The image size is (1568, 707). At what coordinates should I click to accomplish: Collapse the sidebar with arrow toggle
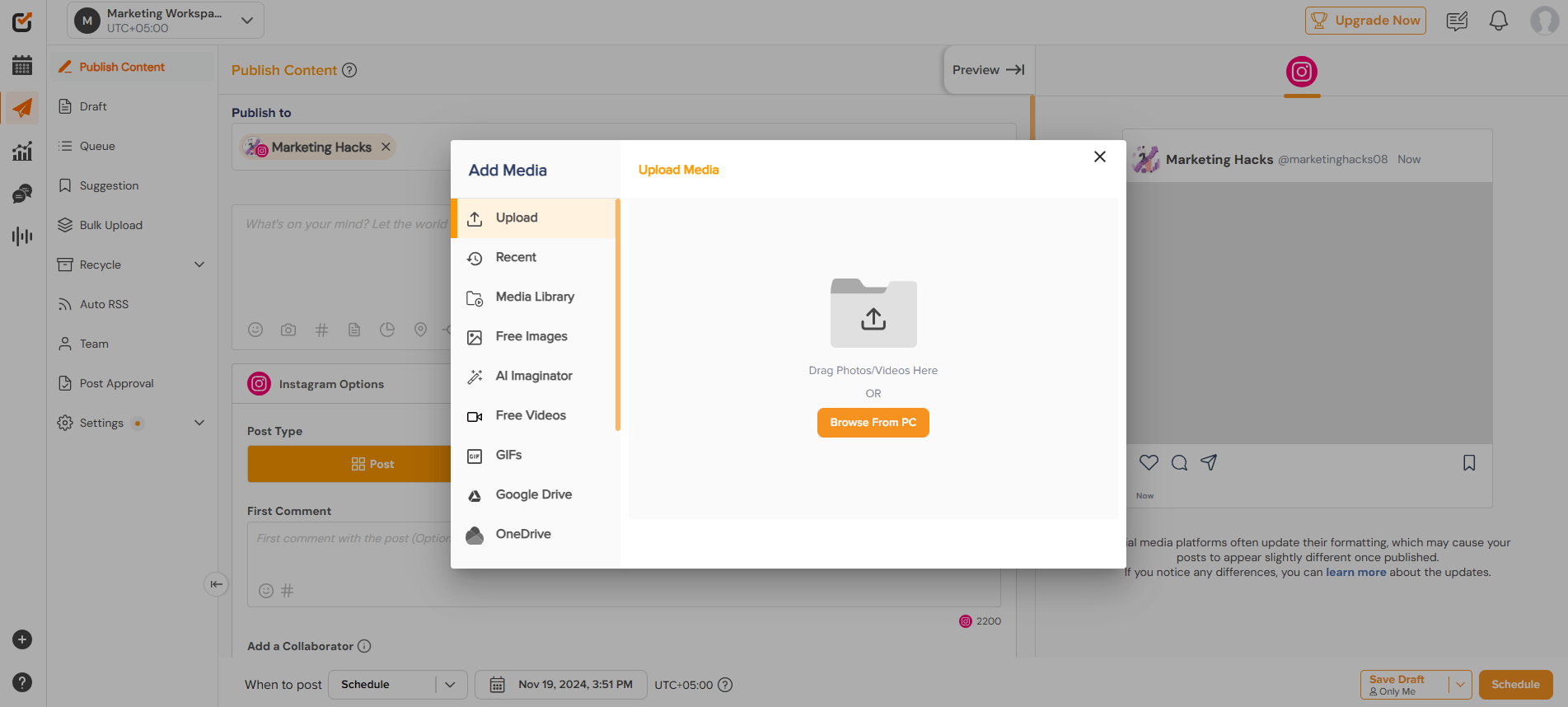pos(216,584)
